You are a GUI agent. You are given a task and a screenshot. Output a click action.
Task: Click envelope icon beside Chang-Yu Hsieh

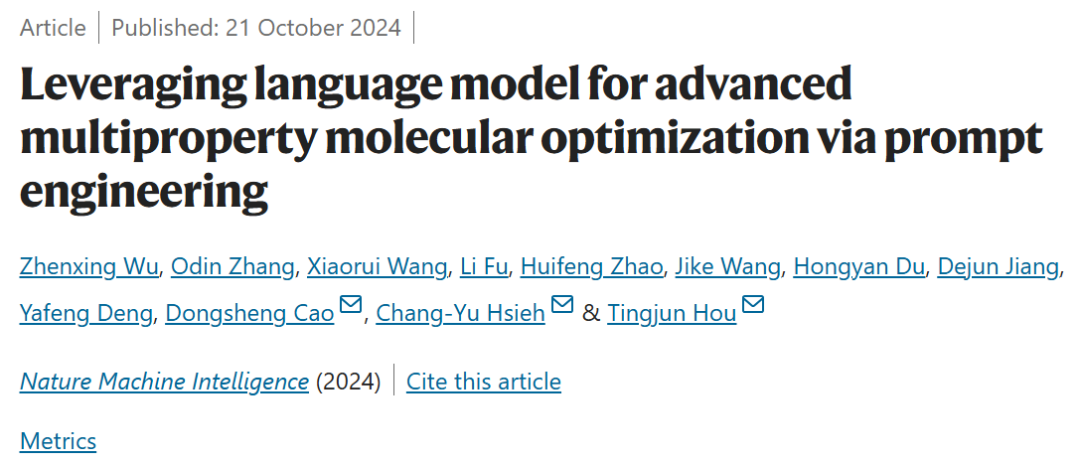[562, 305]
